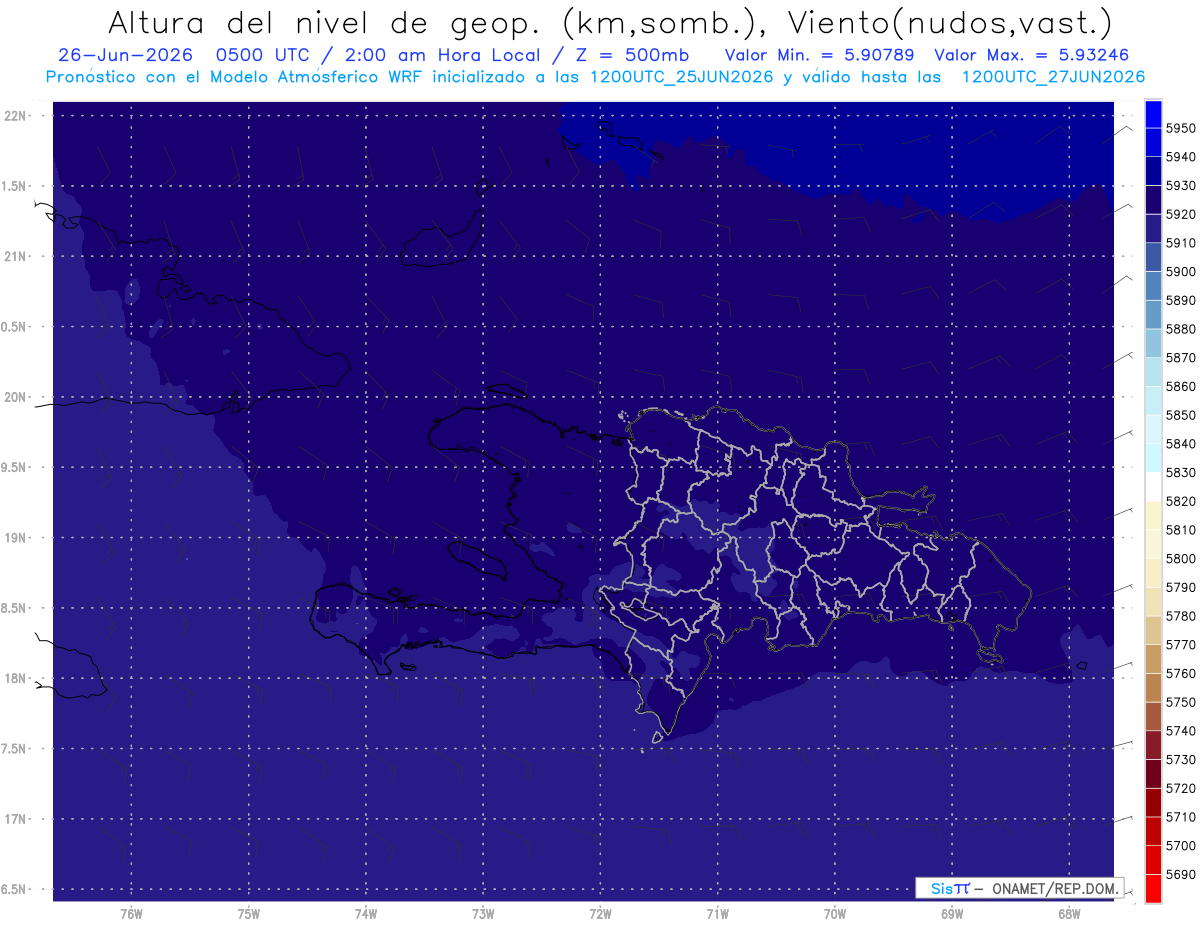
Task: Click the '5710' colorbar label
Action: (1181, 817)
